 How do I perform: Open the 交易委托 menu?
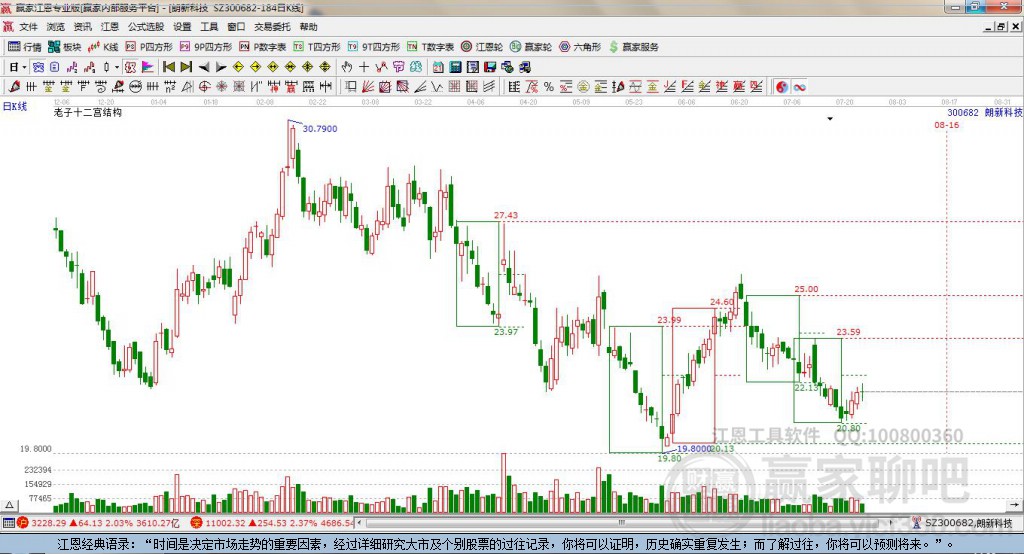pos(272,27)
